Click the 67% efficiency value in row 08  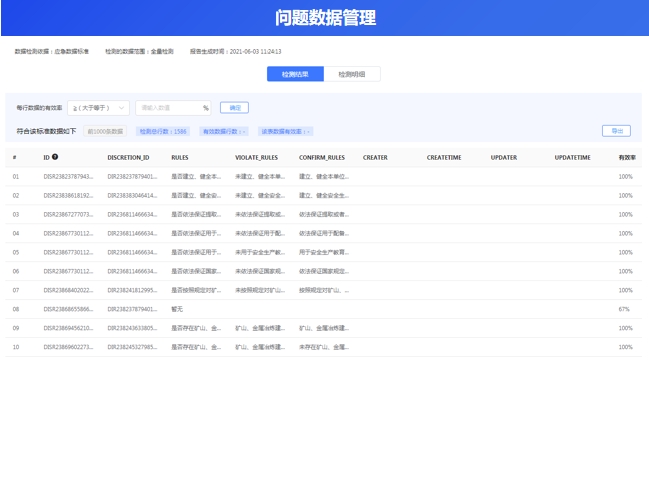pos(624,309)
